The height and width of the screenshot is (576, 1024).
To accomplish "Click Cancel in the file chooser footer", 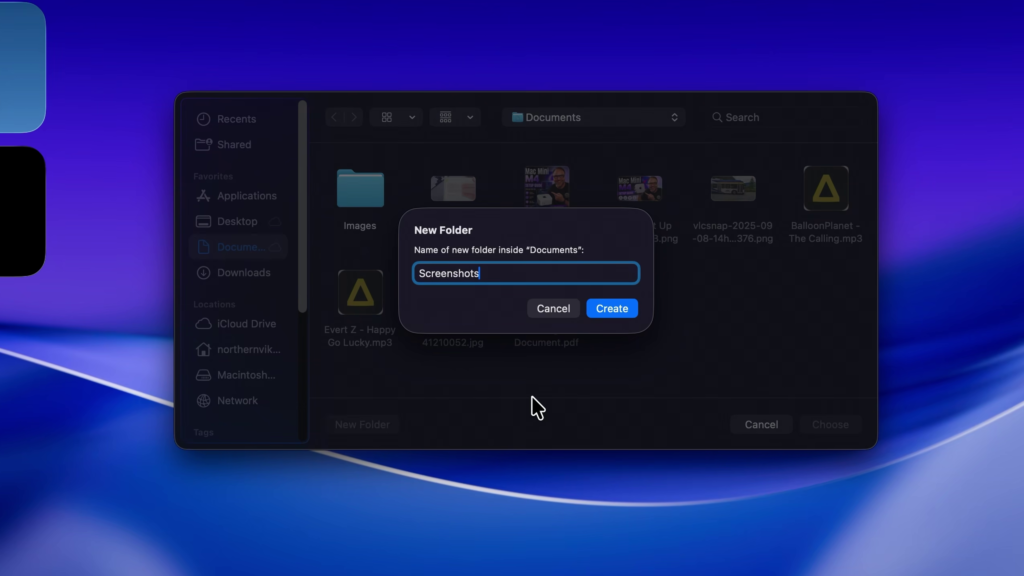I will tap(761, 424).
